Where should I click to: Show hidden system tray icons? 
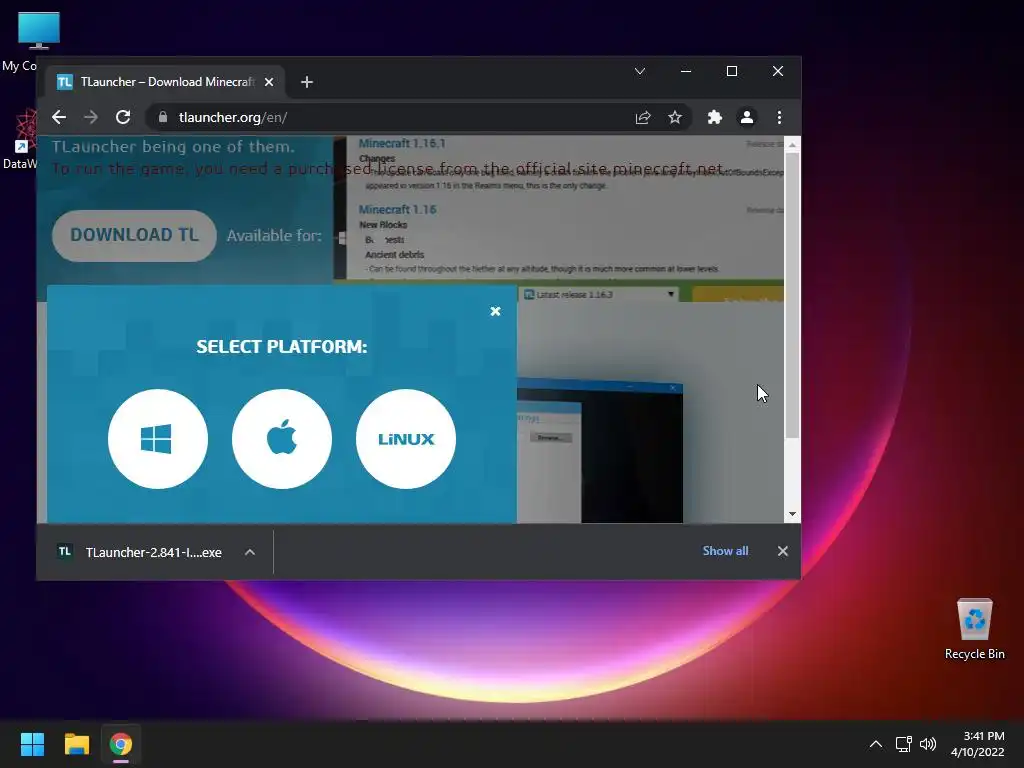[x=876, y=744]
